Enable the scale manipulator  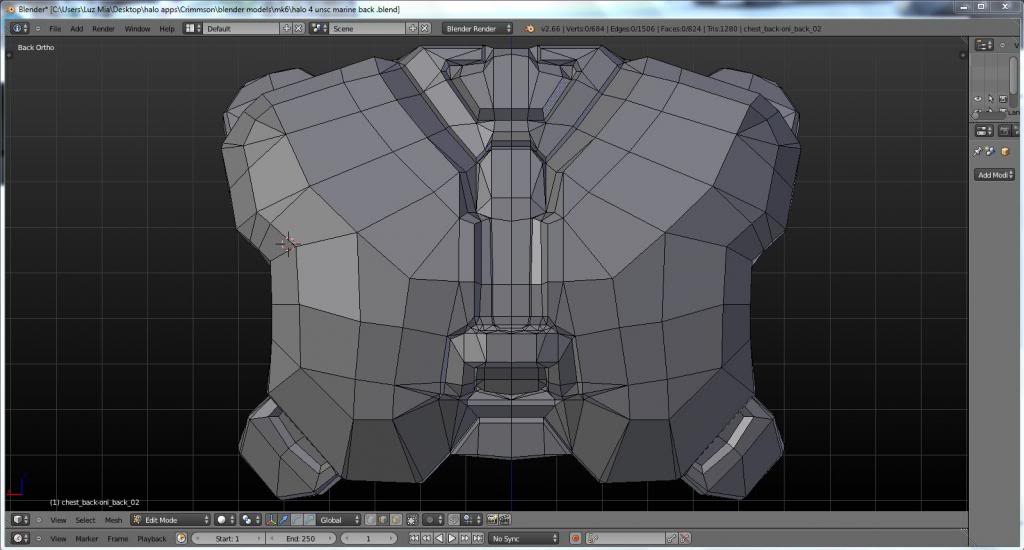pos(310,520)
